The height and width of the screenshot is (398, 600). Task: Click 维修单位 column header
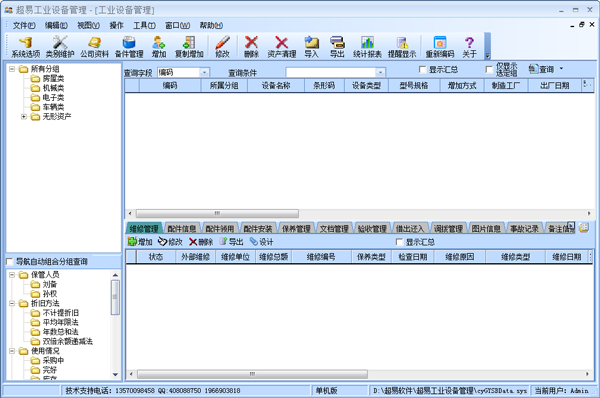coord(235,257)
